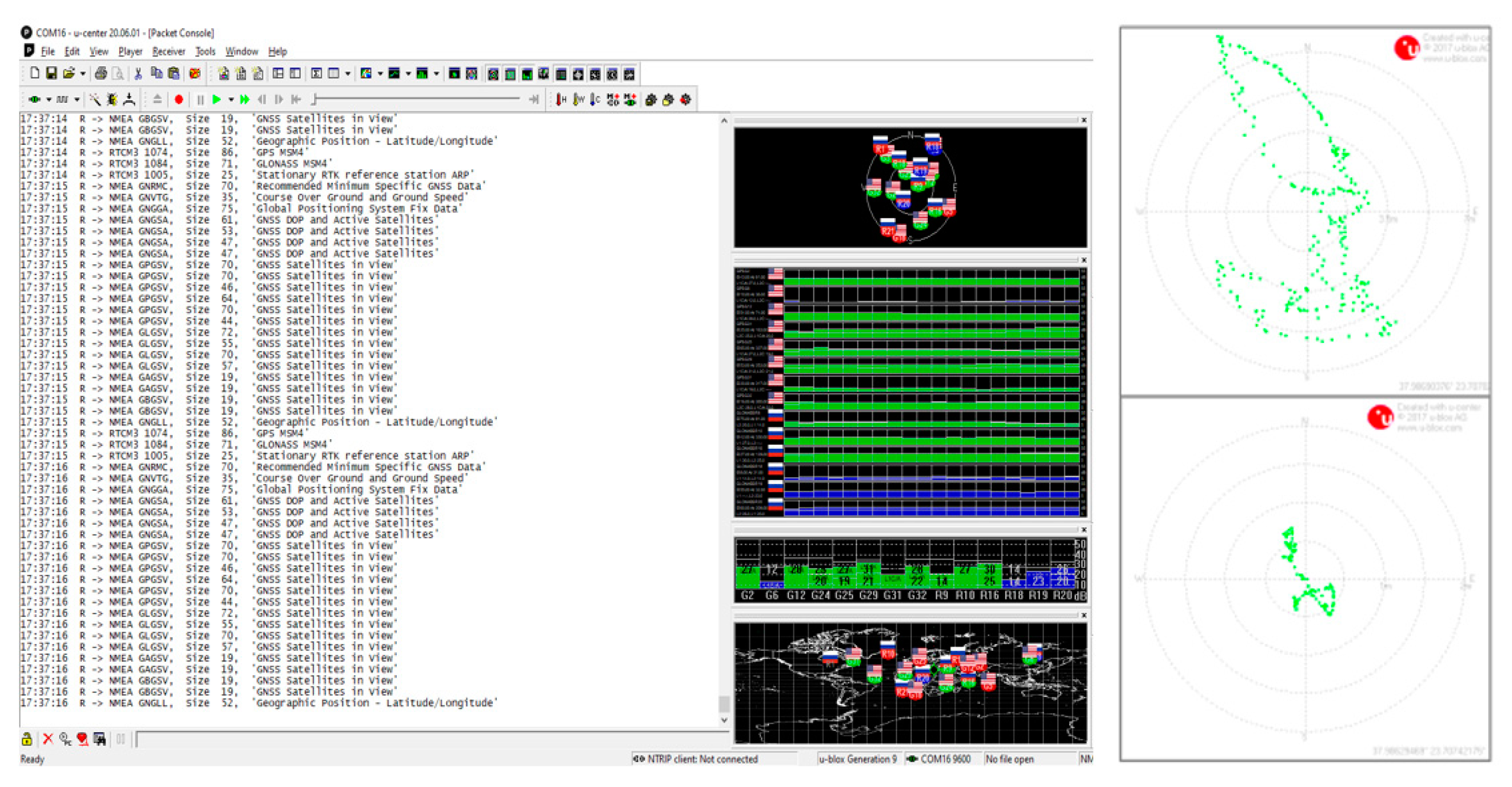
Task: Toggle the Pause button in player toolbar
Action: pos(200,100)
